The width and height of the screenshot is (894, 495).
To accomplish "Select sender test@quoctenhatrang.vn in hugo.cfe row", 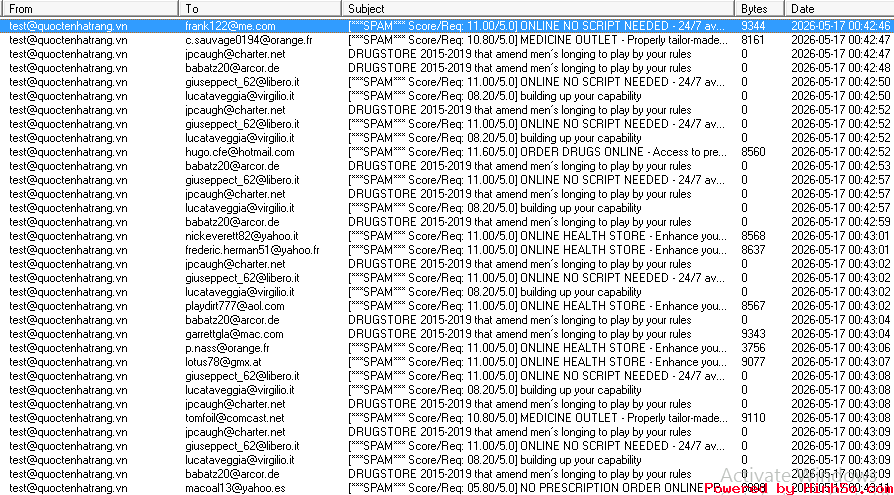I will tap(68, 152).
